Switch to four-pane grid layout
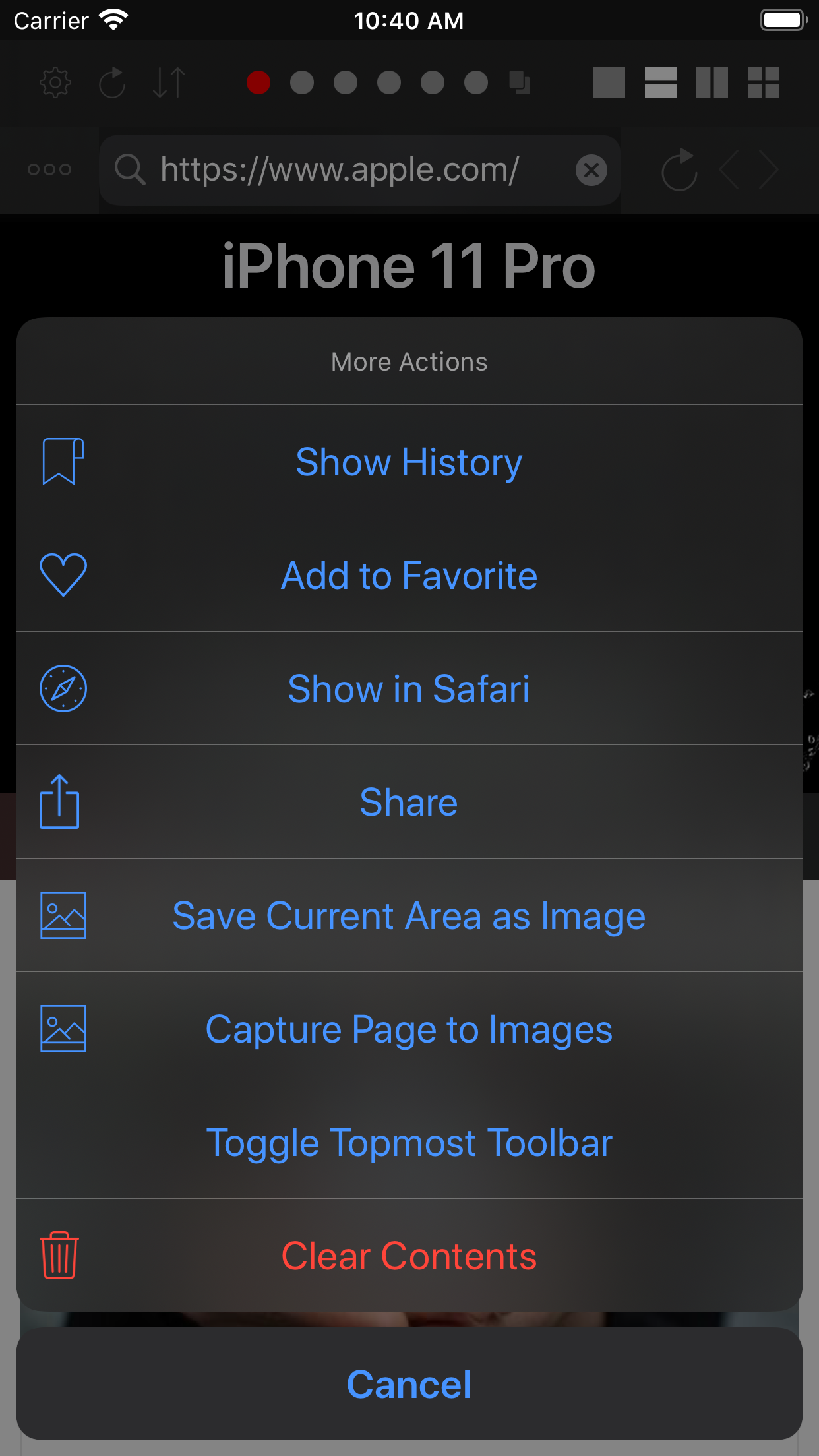Viewport: 819px width, 1456px height. point(763,82)
